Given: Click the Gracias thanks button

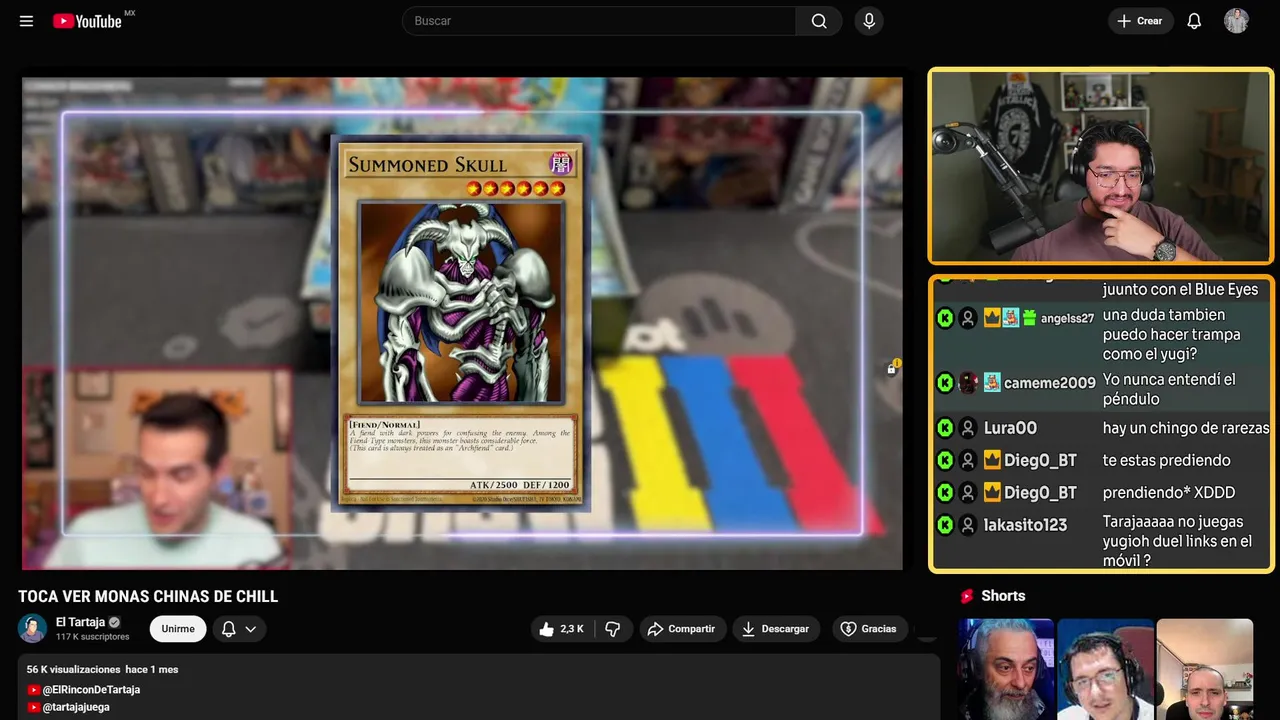Looking at the screenshot, I should tap(868, 629).
